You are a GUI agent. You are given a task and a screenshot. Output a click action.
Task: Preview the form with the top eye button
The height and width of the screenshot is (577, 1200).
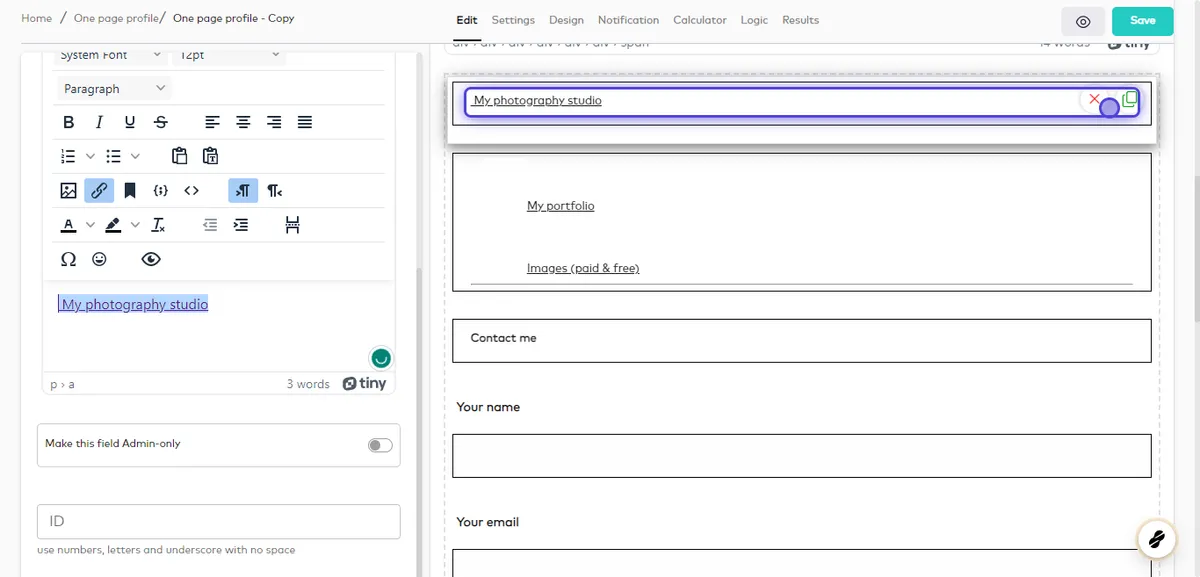point(1083,21)
